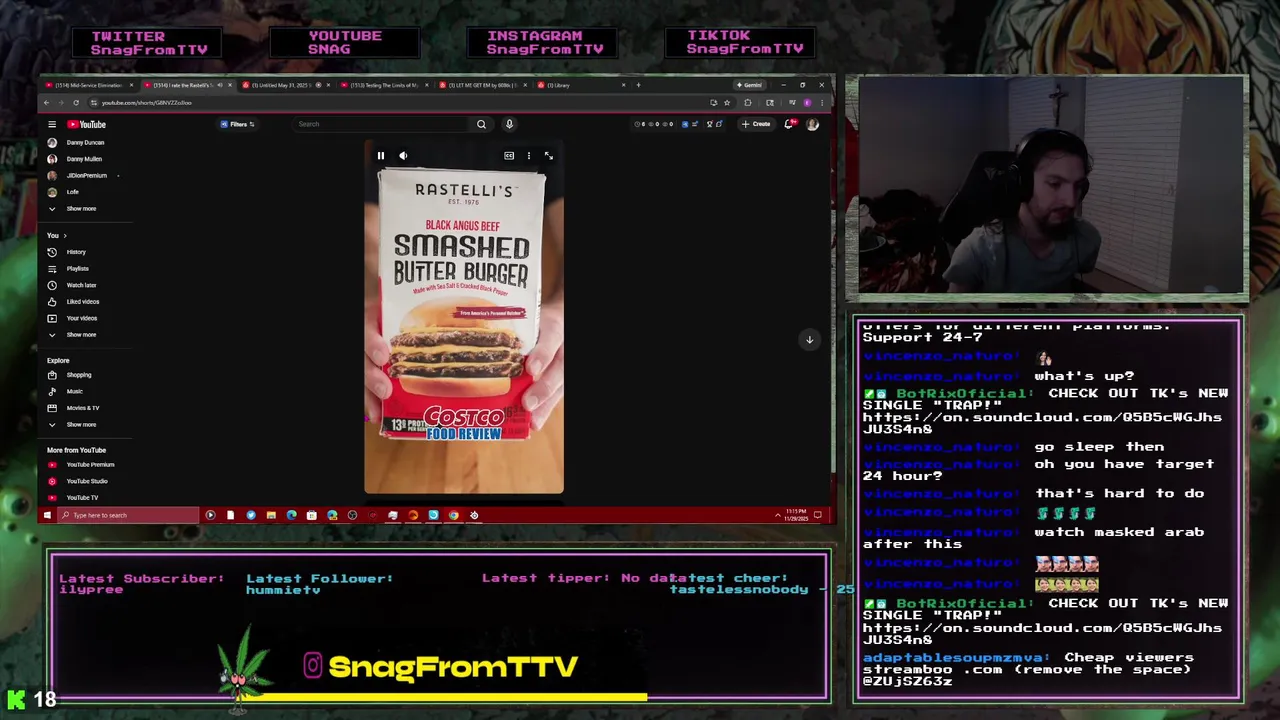Open Danny Duncan subscription
The width and height of the screenshot is (1280, 720).
click(85, 142)
